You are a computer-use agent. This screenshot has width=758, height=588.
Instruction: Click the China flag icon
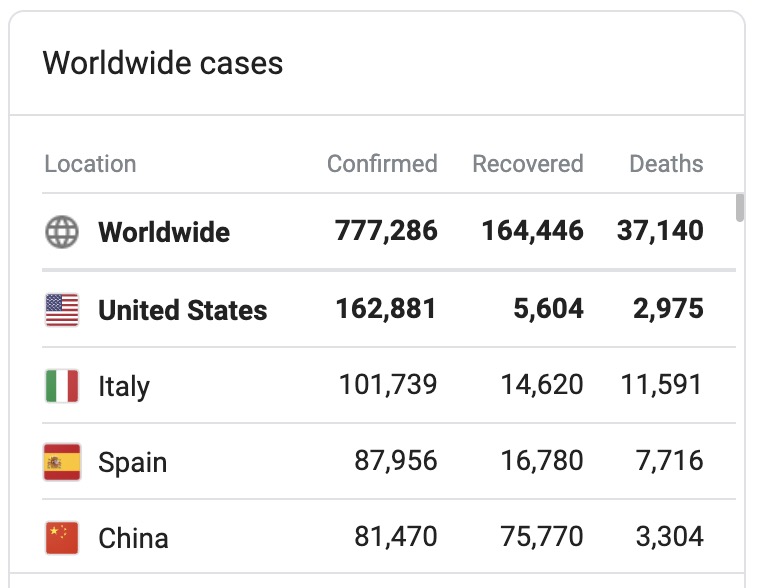(x=62, y=538)
